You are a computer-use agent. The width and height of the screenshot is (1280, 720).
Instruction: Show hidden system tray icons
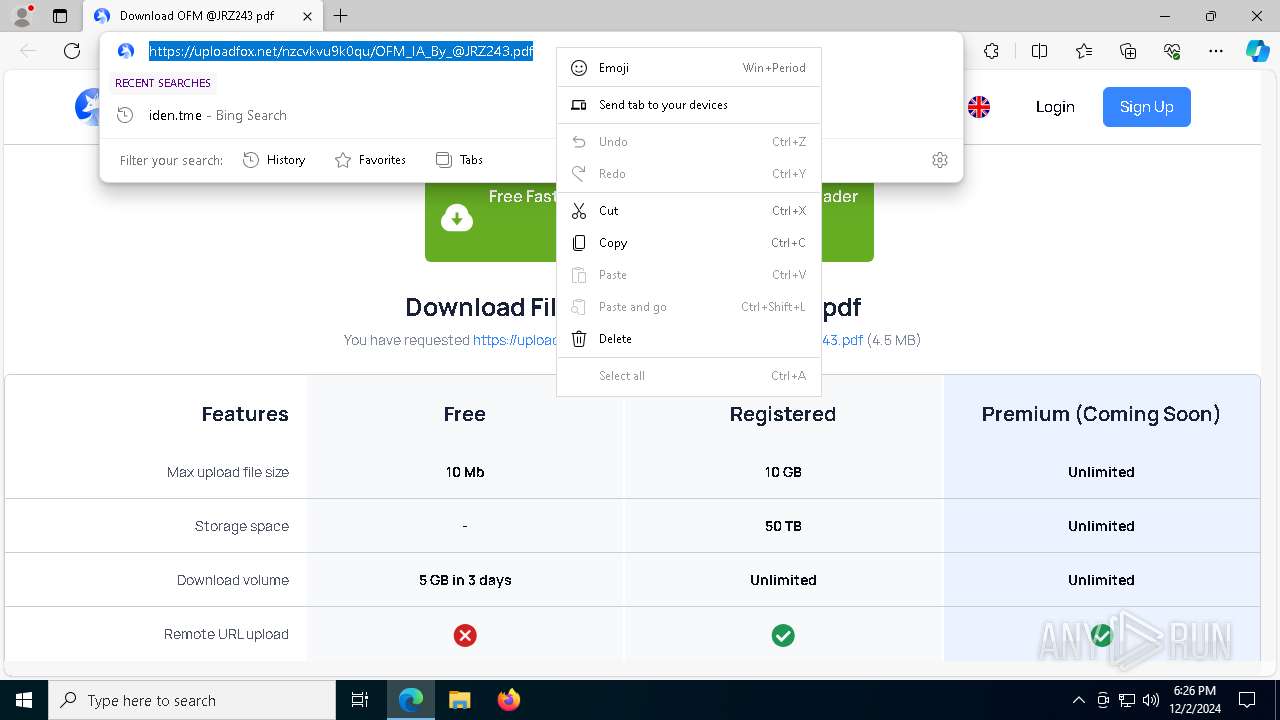1078,700
